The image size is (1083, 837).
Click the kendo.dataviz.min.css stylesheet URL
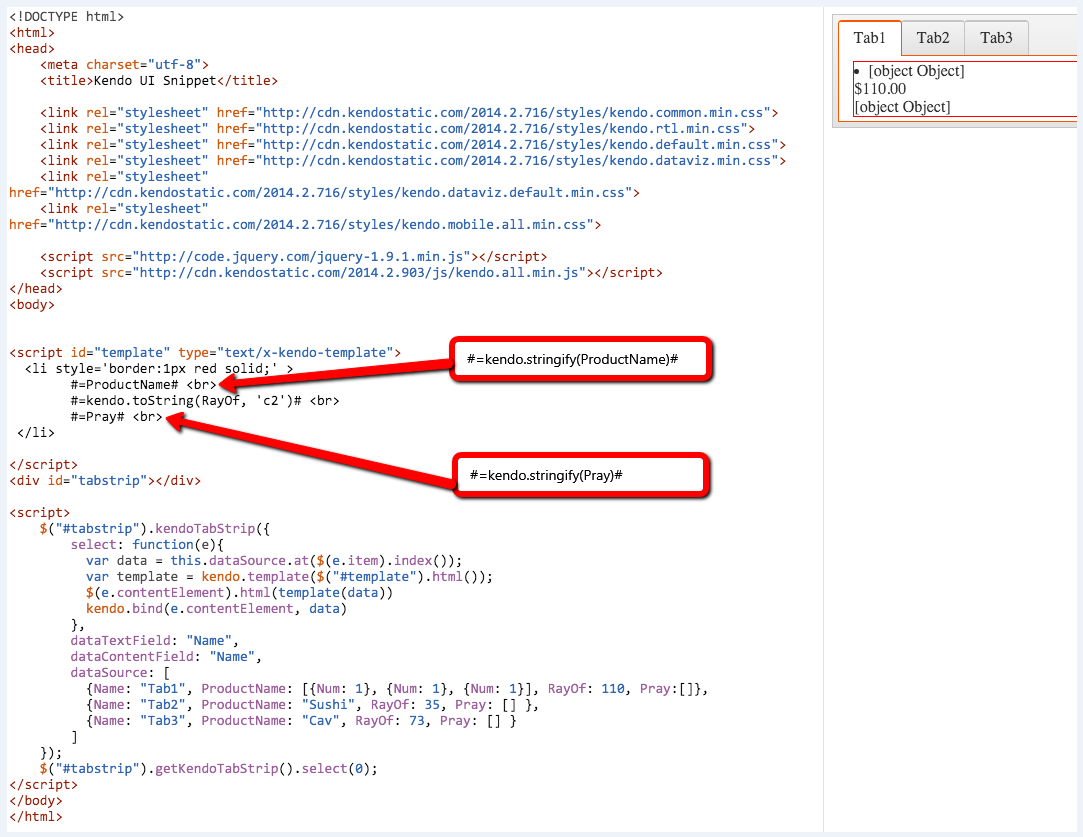click(x=517, y=160)
